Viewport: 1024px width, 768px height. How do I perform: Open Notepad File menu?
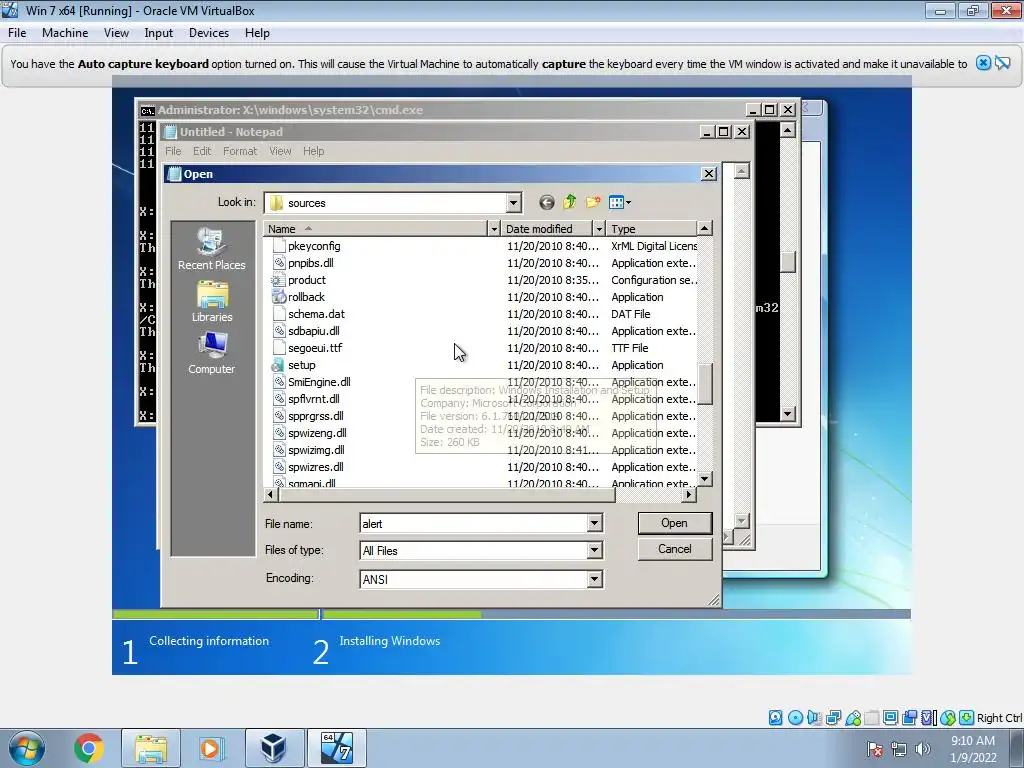click(173, 151)
